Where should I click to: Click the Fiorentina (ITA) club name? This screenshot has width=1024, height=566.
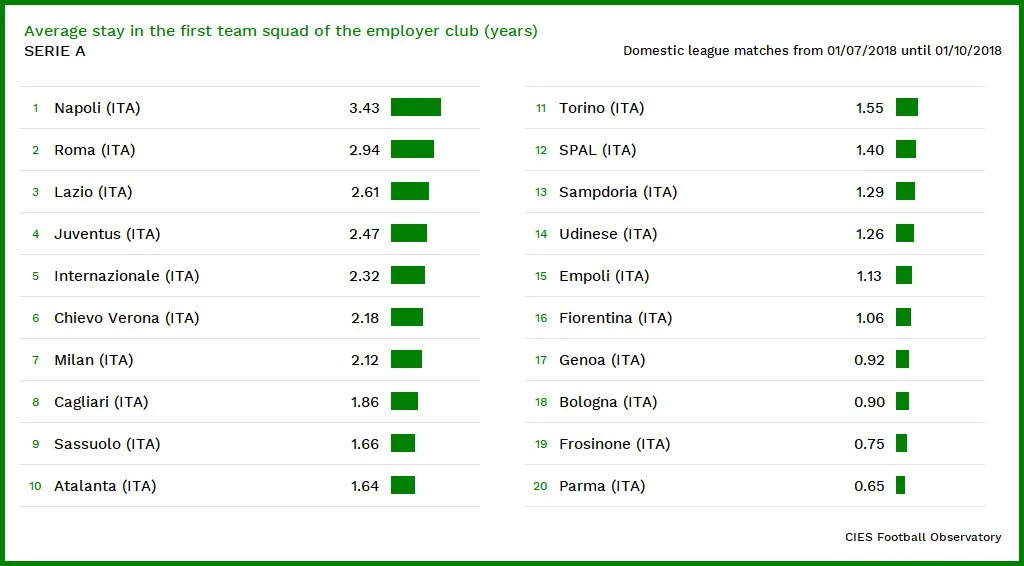click(x=615, y=318)
